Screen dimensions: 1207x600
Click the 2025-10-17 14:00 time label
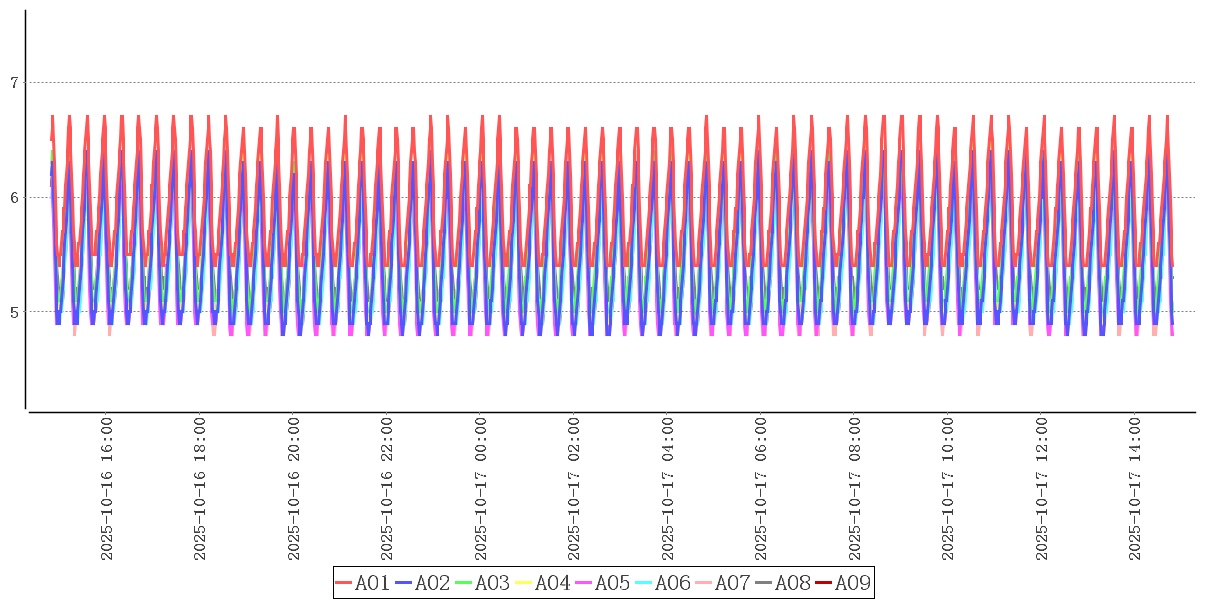coord(1135,489)
